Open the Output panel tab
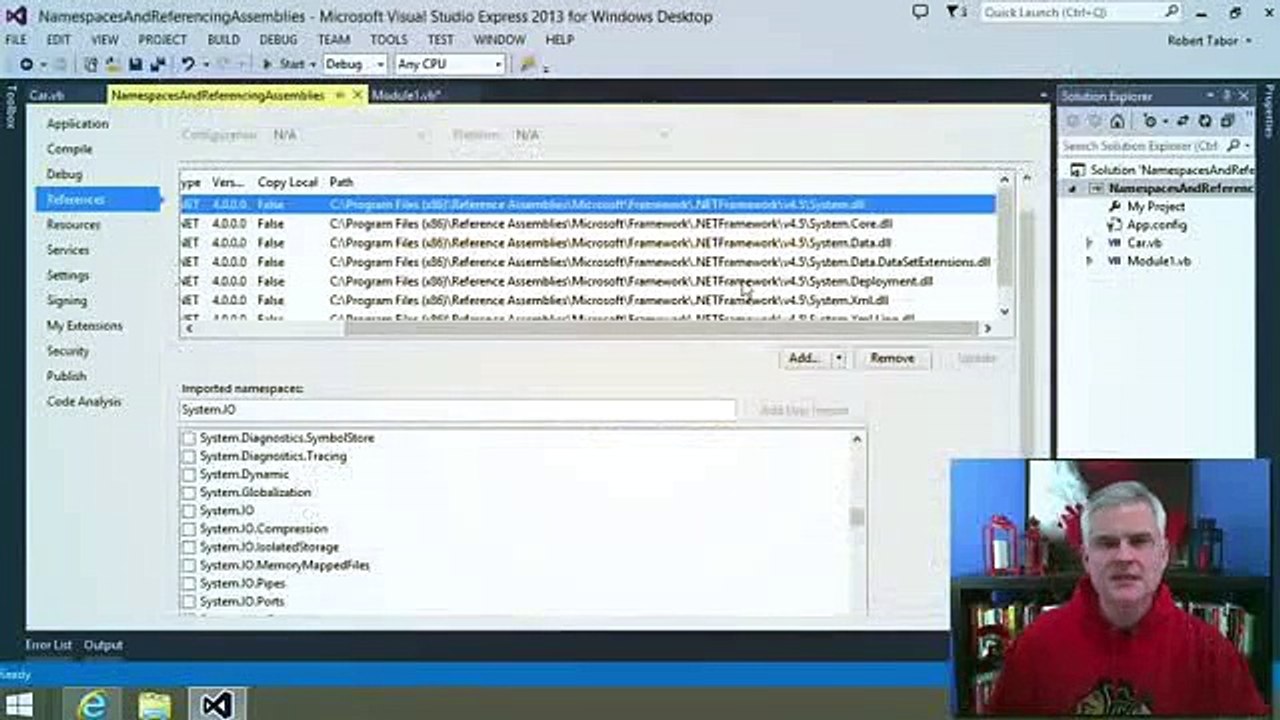The width and height of the screenshot is (1280, 720). coord(103,645)
